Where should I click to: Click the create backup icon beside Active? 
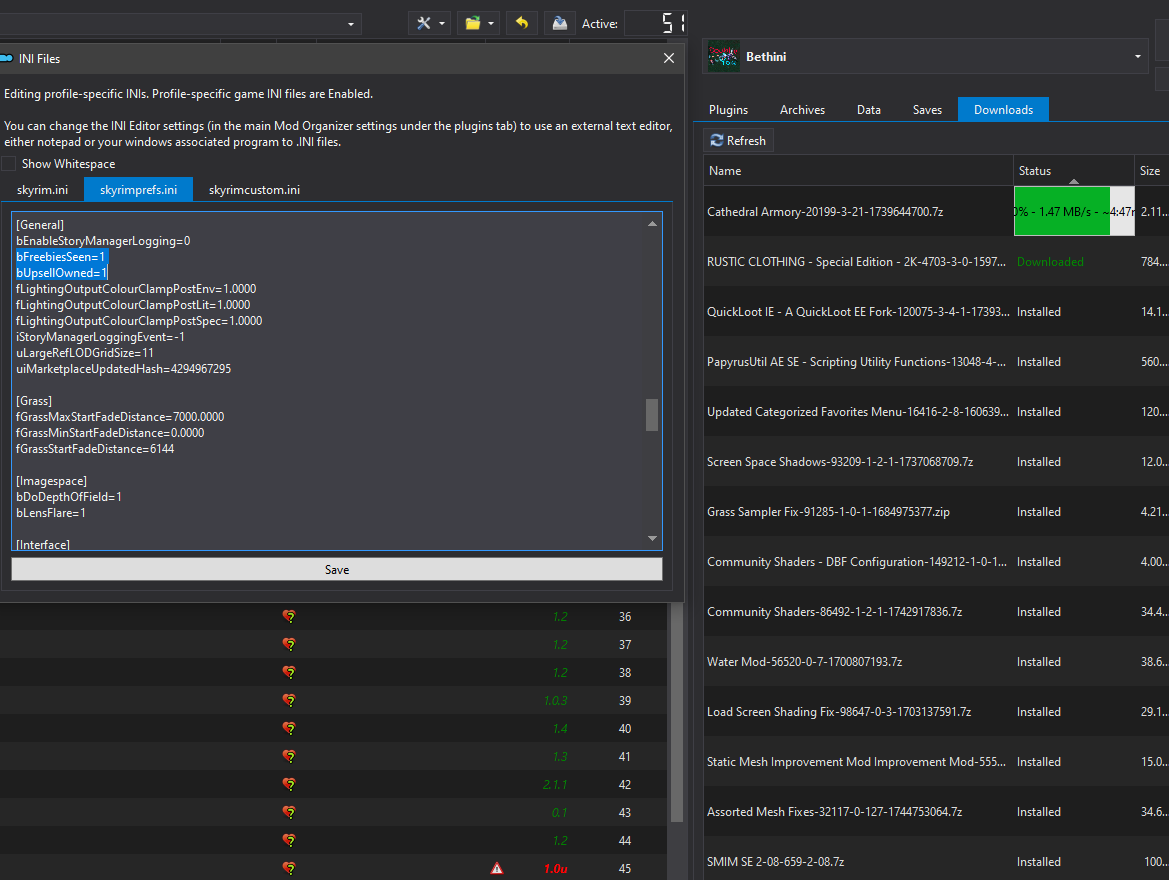(x=560, y=23)
